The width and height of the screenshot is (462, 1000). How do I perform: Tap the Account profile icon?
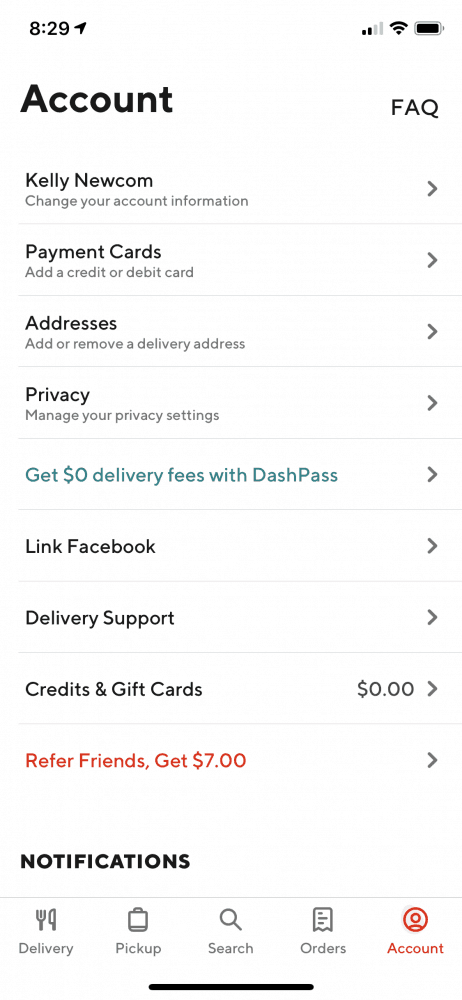click(415, 920)
